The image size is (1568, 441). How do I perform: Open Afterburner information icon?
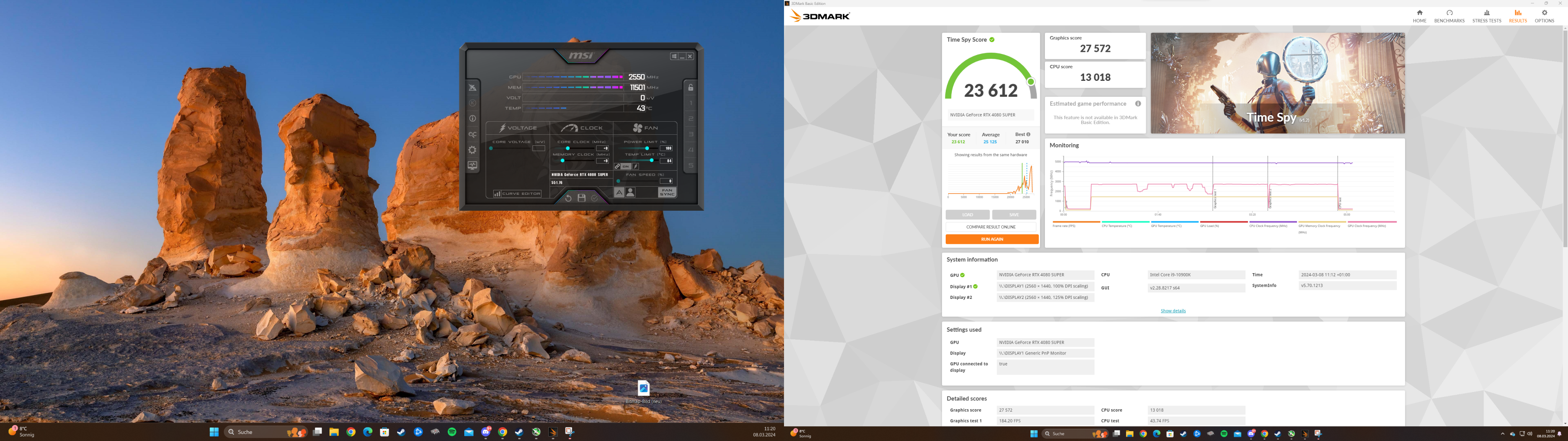click(x=472, y=119)
